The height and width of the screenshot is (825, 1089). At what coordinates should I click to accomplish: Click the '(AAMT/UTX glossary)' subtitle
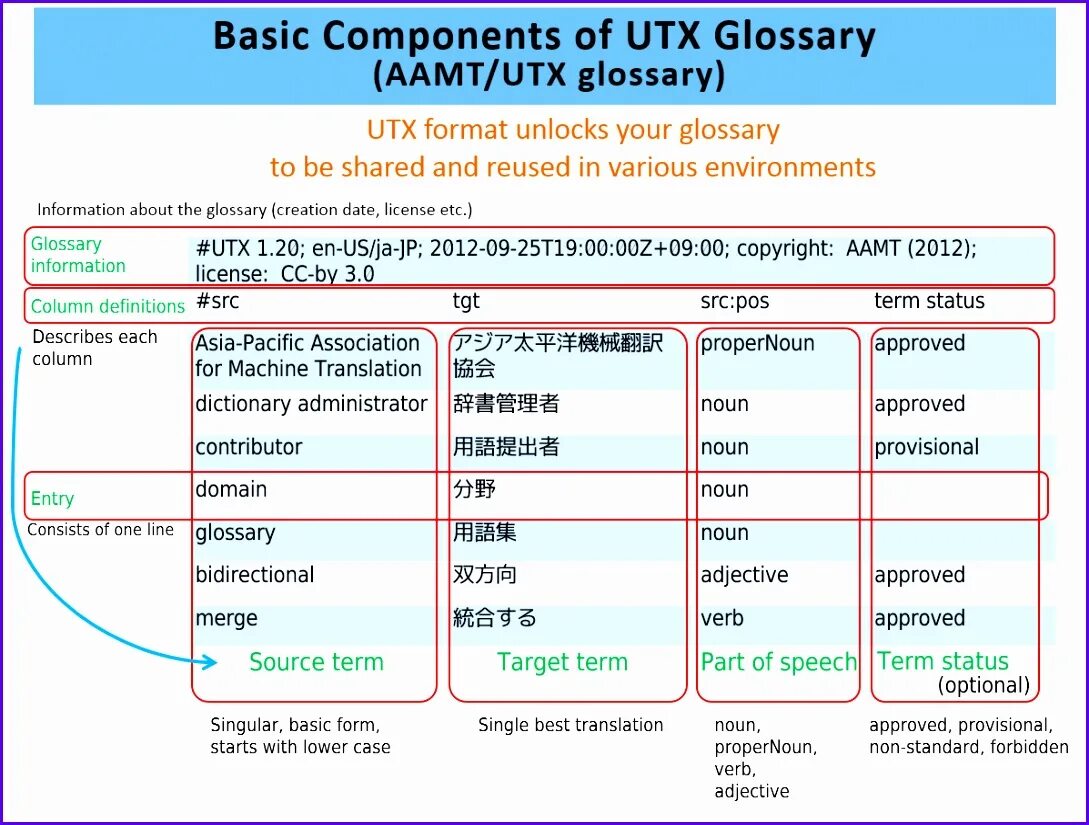[x=549, y=75]
